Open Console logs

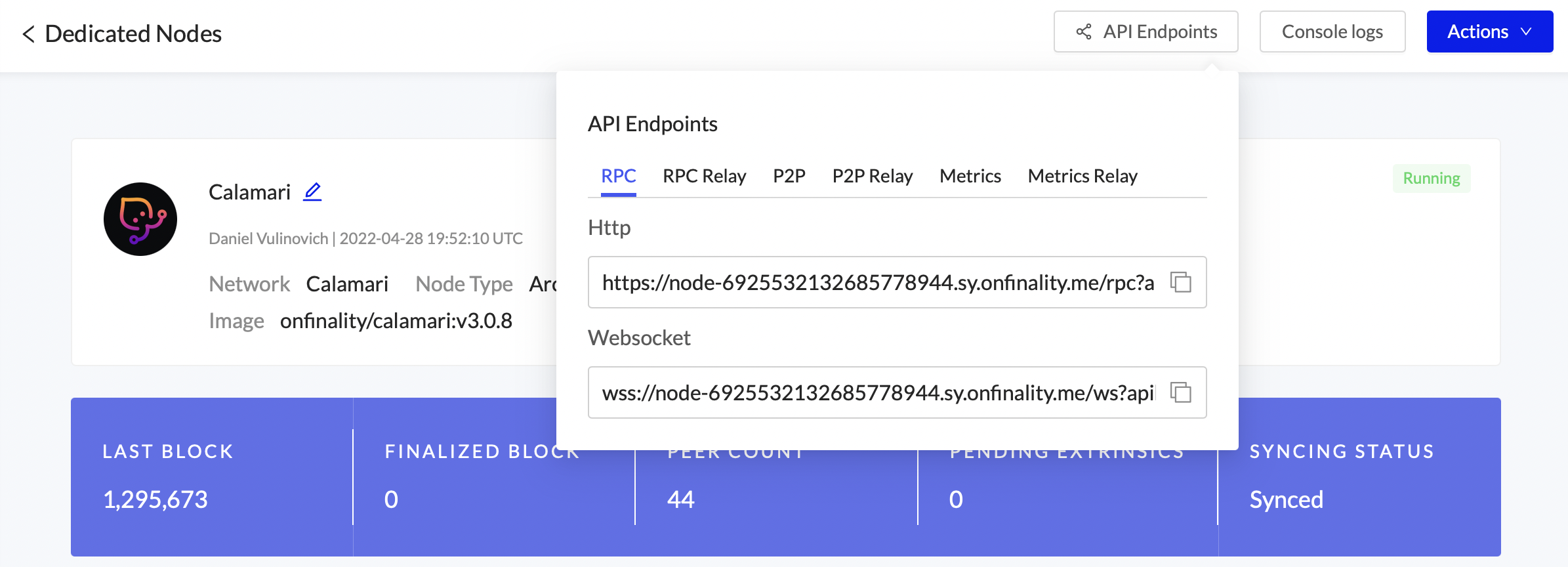pos(1332,31)
